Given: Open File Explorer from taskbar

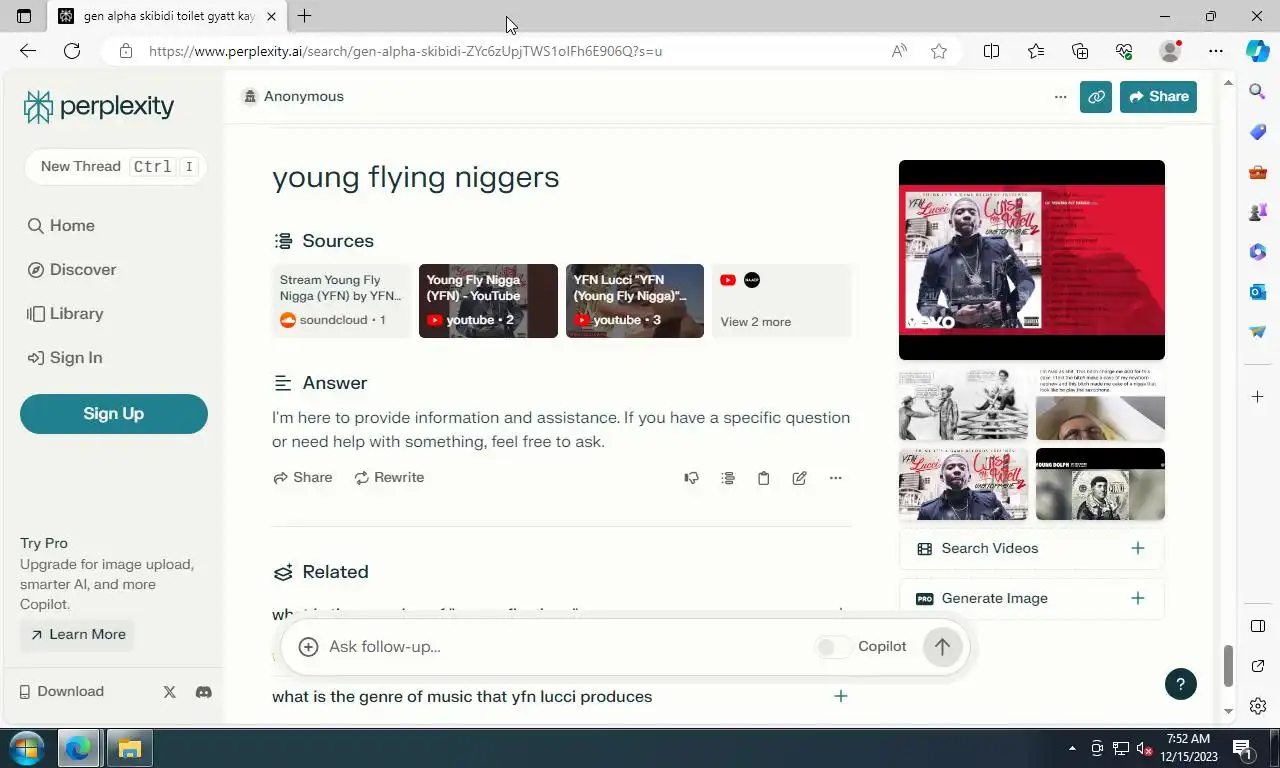Looking at the screenshot, I should pos(130,748).
